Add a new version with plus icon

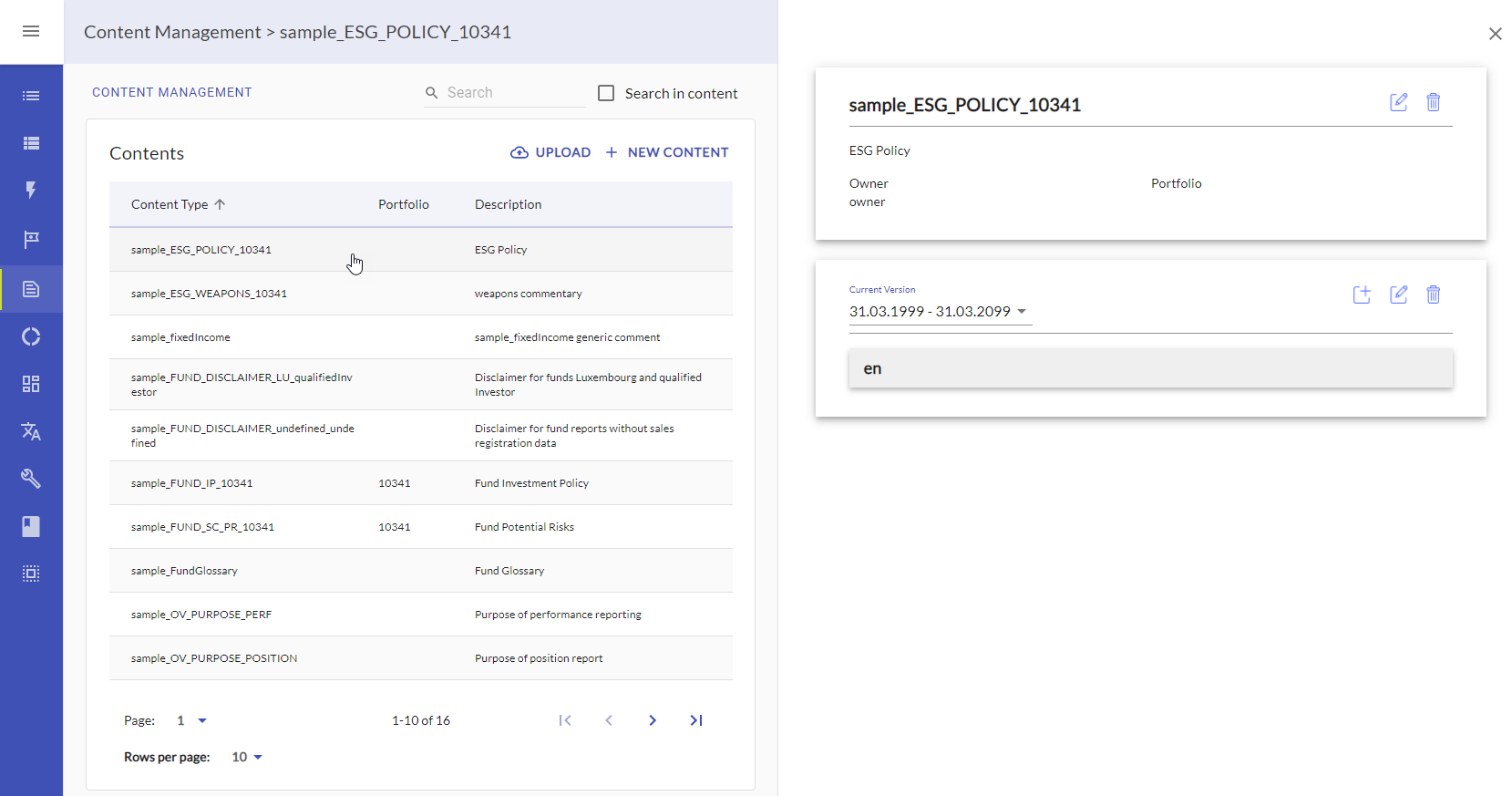(x=1362, y=295)
